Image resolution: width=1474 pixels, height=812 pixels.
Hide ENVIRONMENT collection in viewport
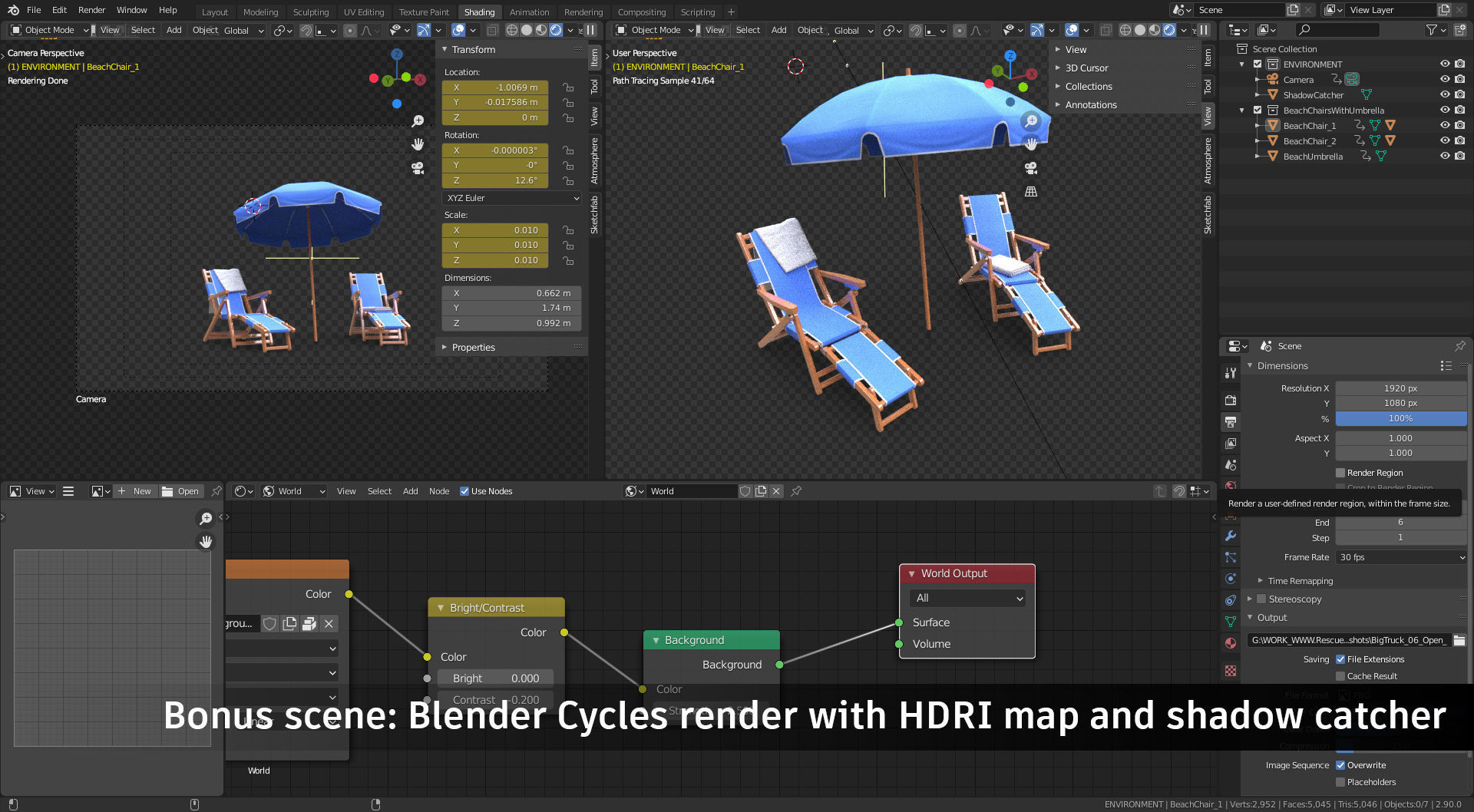point(1445,64)
